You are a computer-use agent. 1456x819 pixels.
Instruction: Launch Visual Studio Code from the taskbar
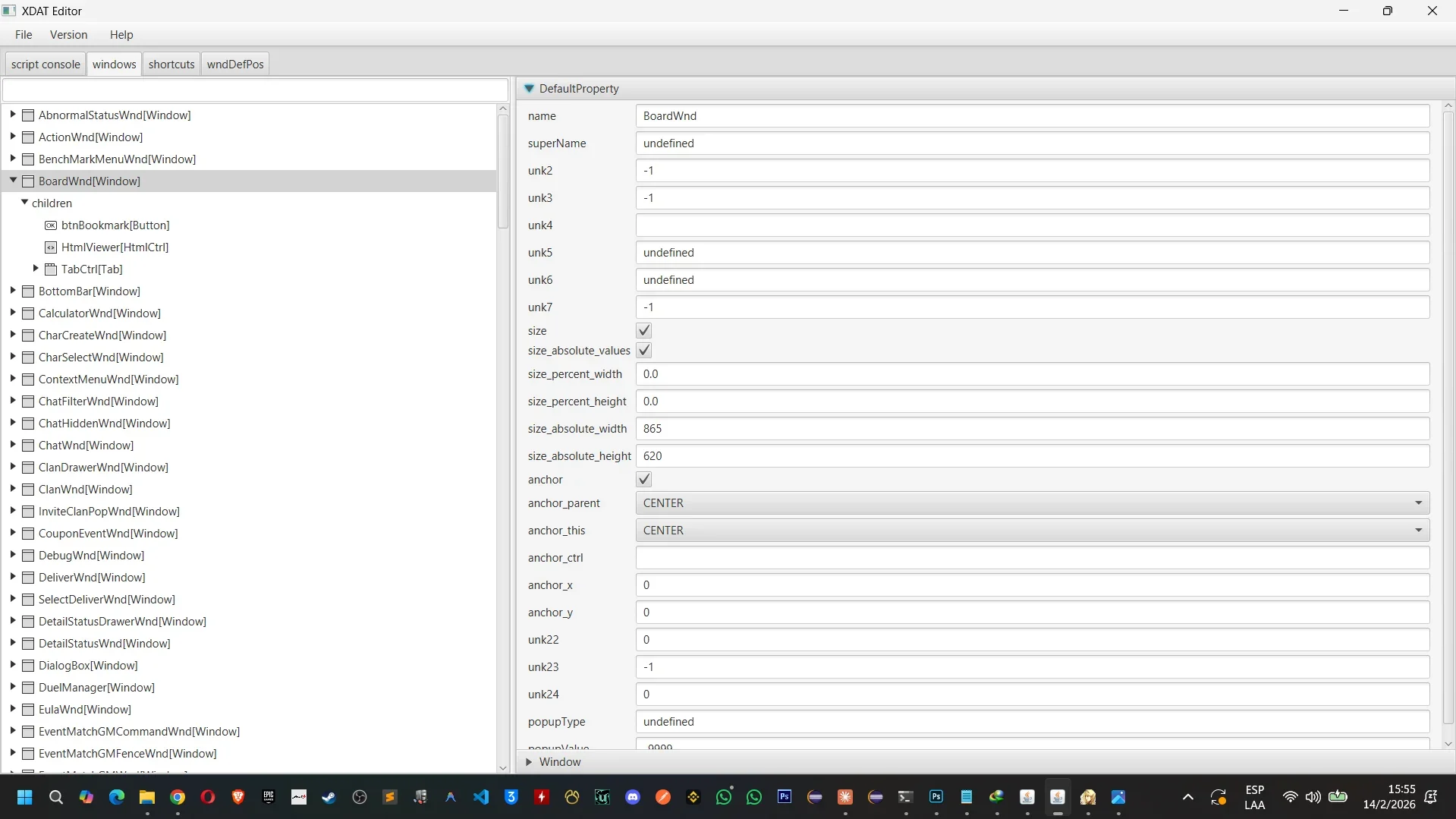point(481,797)
